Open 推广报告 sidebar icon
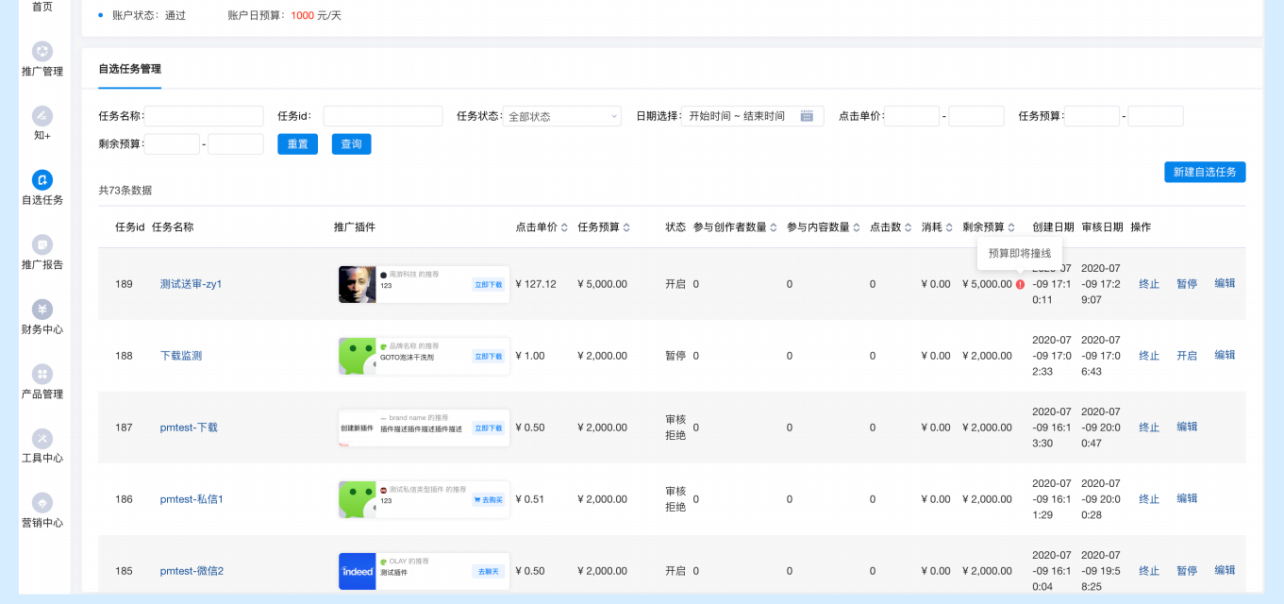1284x604 pixels. (x=42, y=245)
